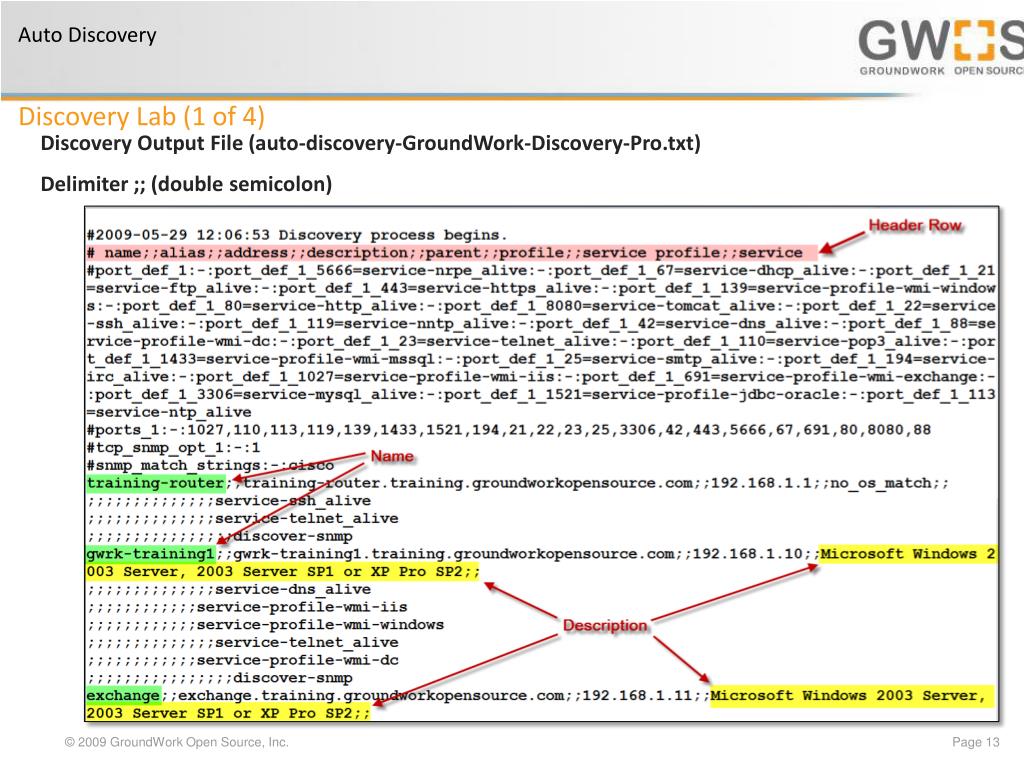Click the 'Auto Discovery' slide title
This screenshot has width=1024, height=768.
[88, 35]
